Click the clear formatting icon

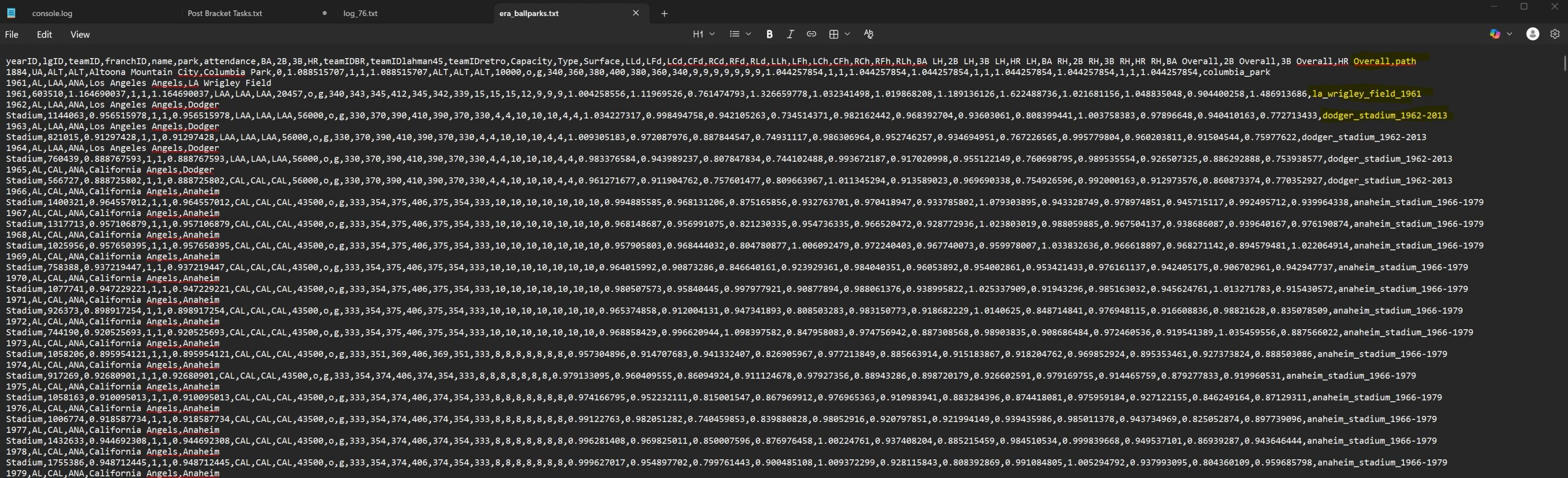[868, 34]
